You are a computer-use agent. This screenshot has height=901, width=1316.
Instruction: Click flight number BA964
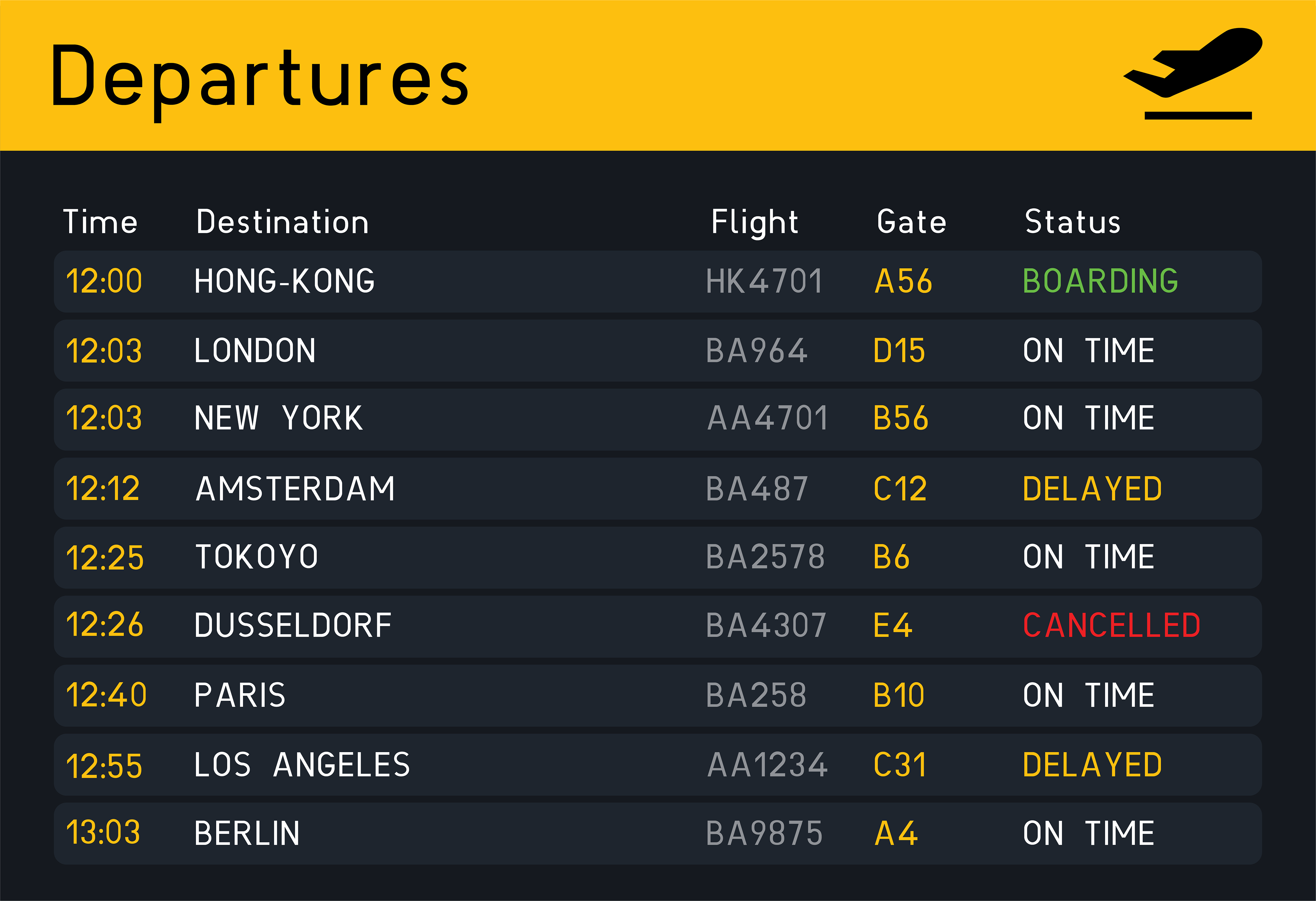757,351
